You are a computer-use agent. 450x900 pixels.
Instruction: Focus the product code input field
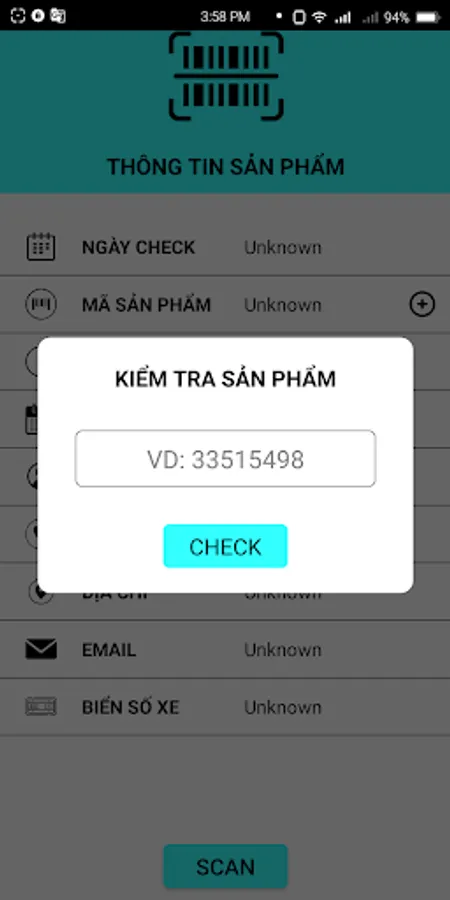point(225,459)
